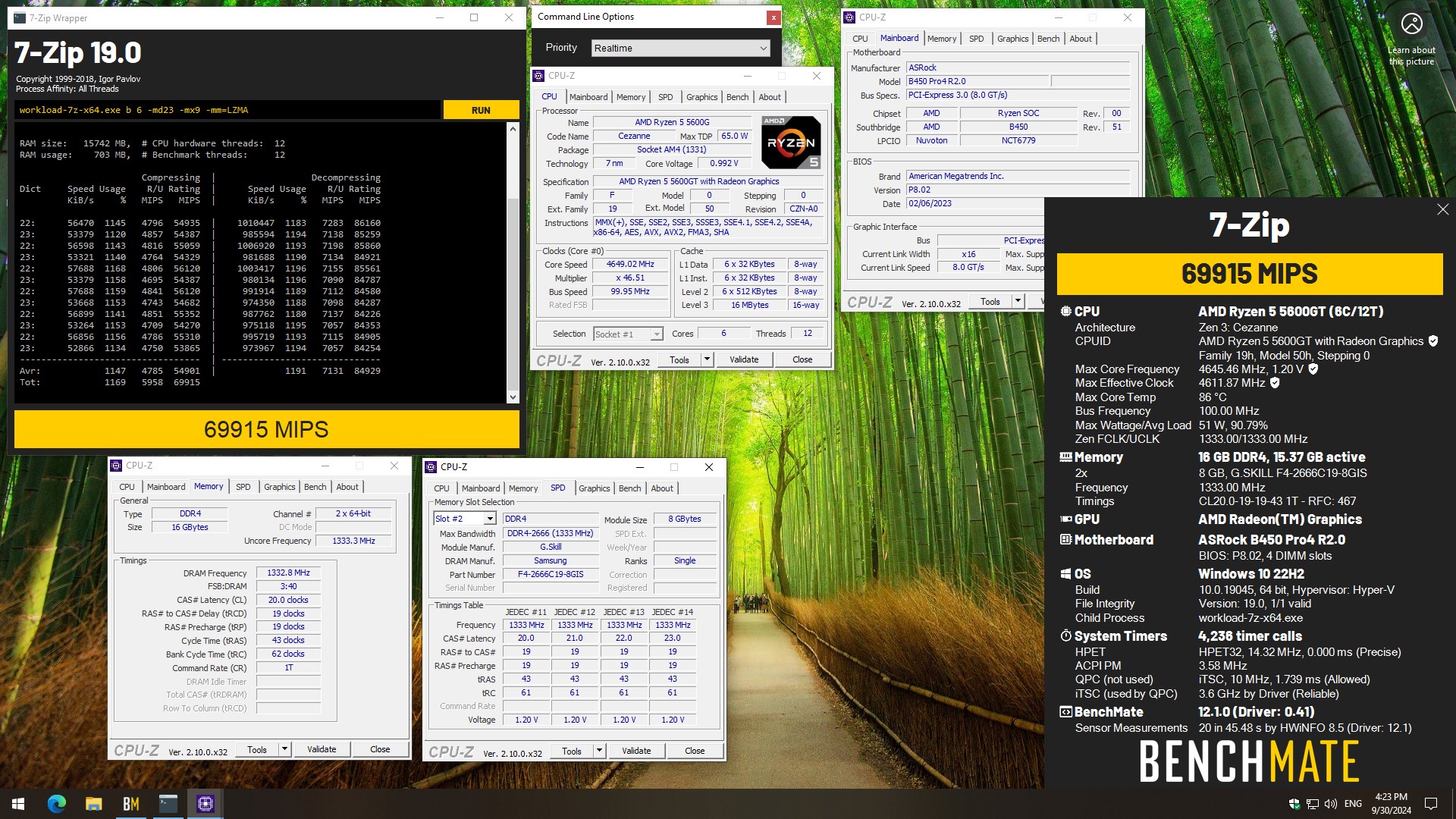Click the verified shield beside the CPUID value
The height and width of the screenshot is (819, 1456).
coord(1433,341)
